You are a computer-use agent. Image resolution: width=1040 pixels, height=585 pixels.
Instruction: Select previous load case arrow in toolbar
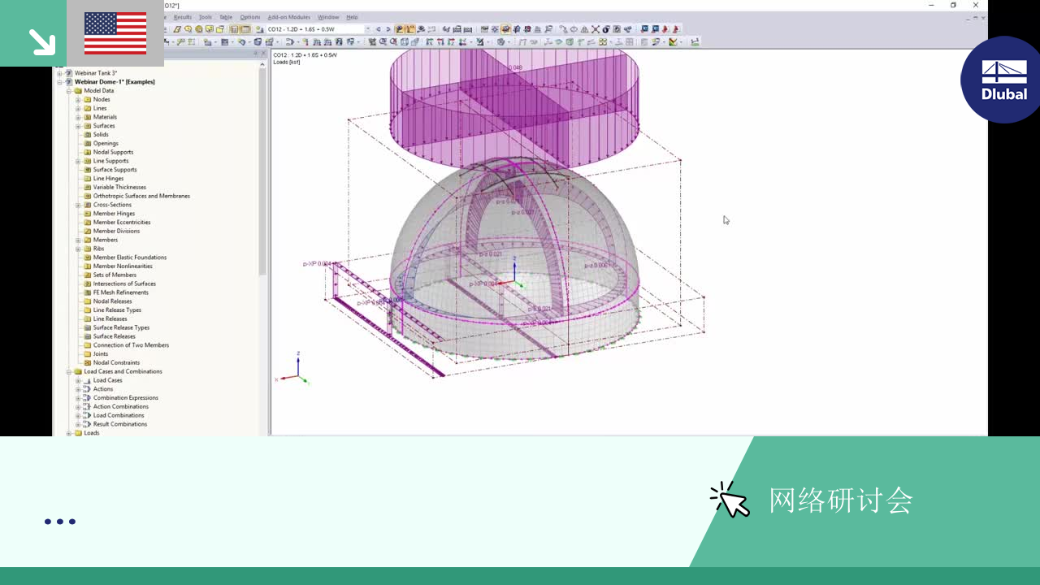[x=379, y=29]
